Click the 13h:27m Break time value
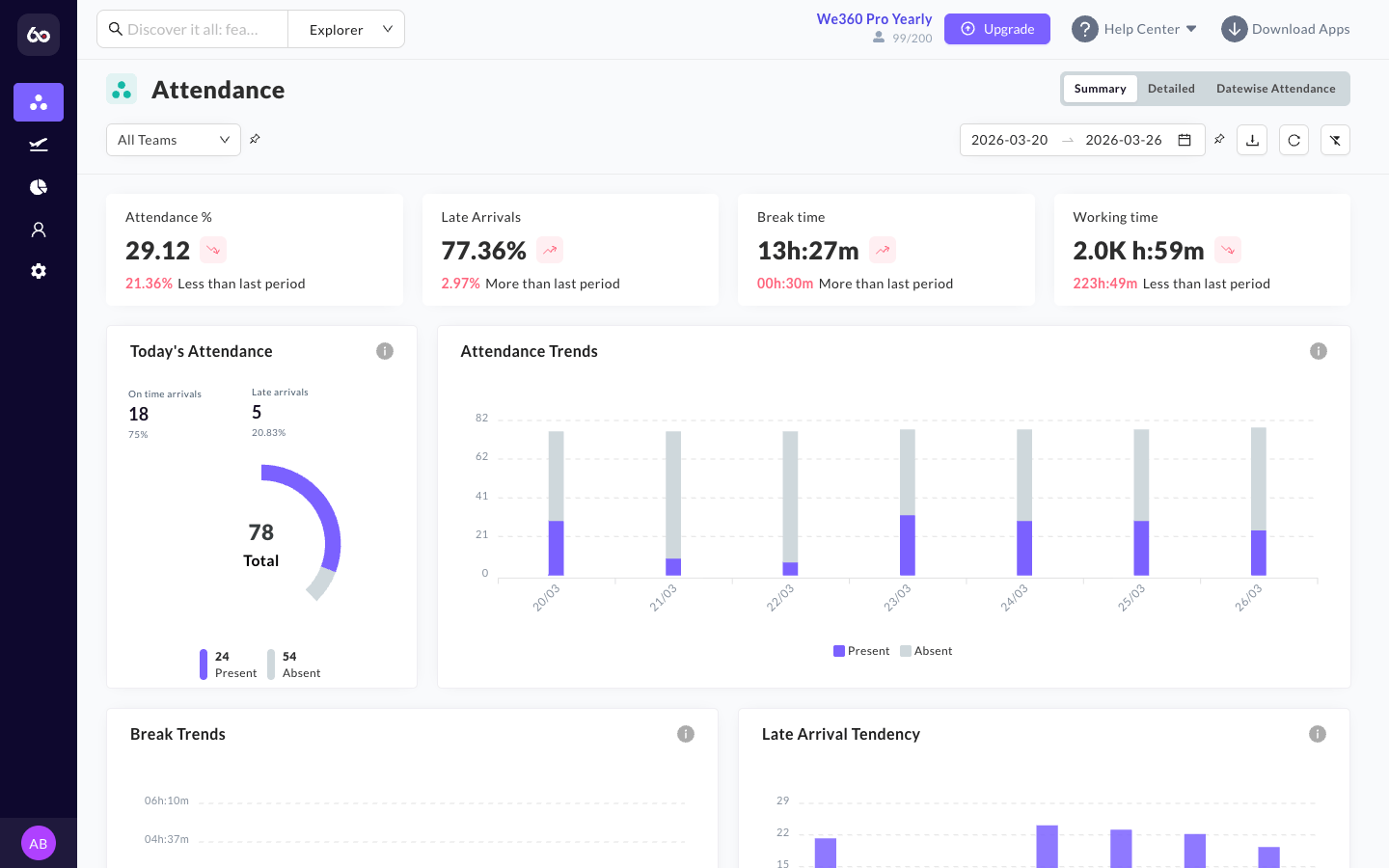1389x868 pixels. [807, 251]
